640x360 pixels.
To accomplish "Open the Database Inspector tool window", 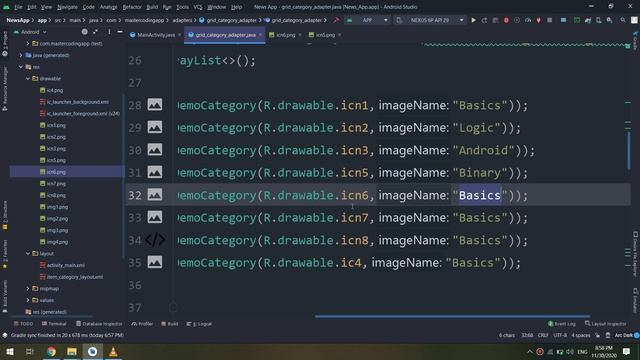I will (x=99, y=324).
